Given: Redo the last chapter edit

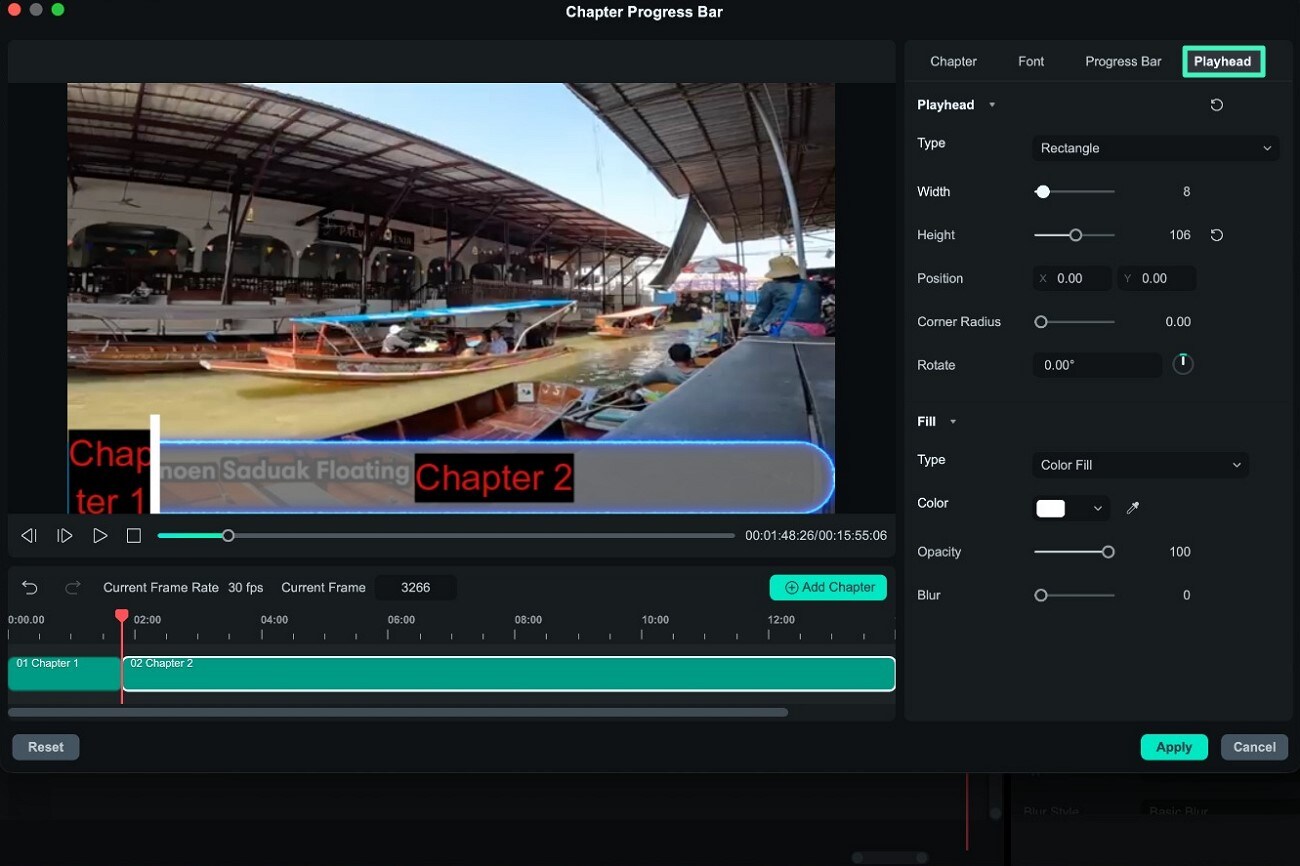Looking at the screenshot, I should tap(72, 587).
